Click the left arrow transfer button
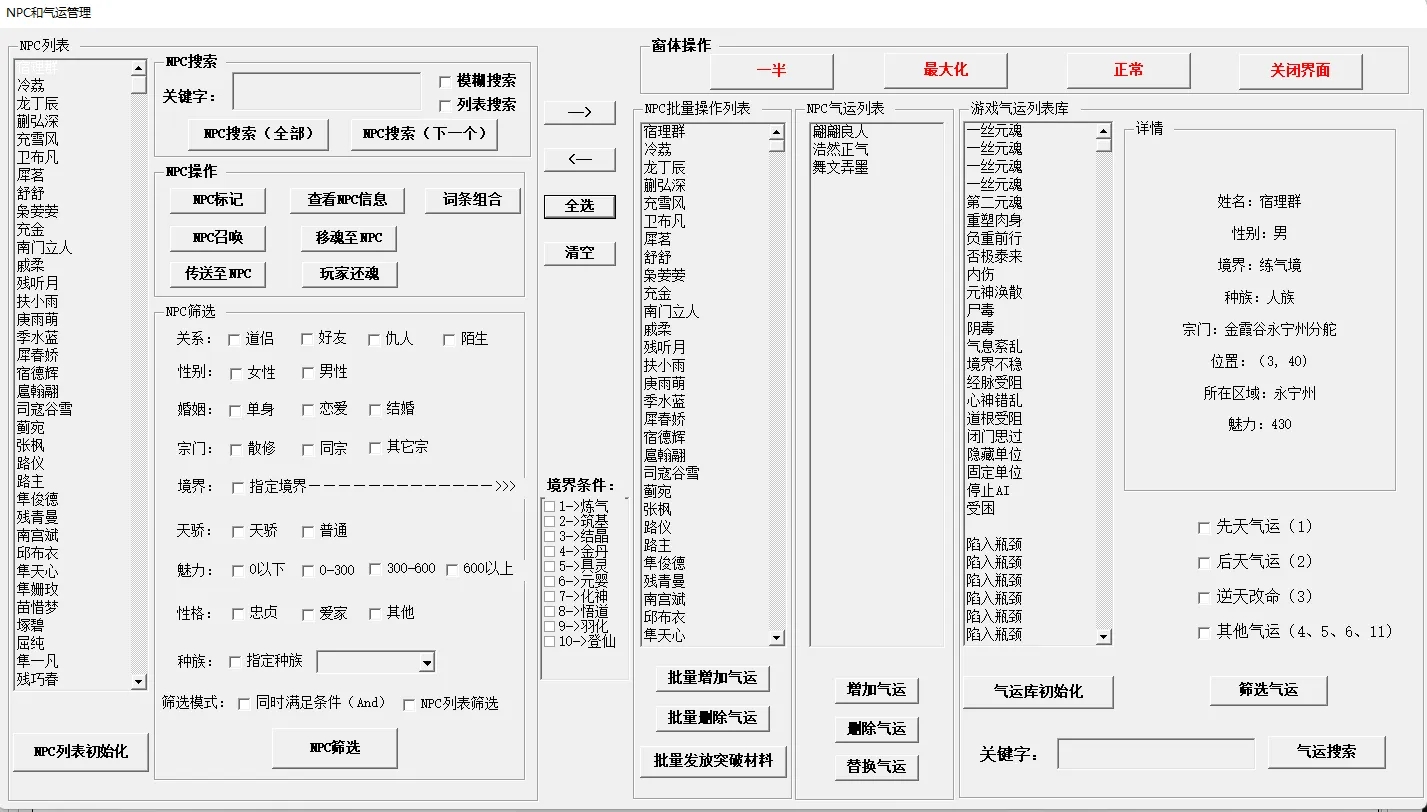 tap(579, 159)
